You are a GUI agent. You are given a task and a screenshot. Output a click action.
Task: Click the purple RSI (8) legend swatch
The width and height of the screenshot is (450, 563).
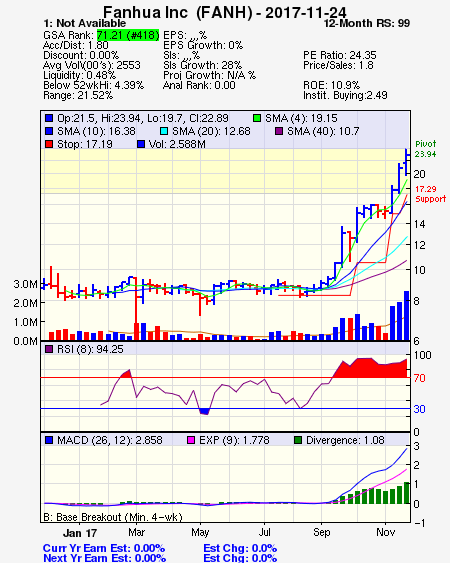point(49,349)
